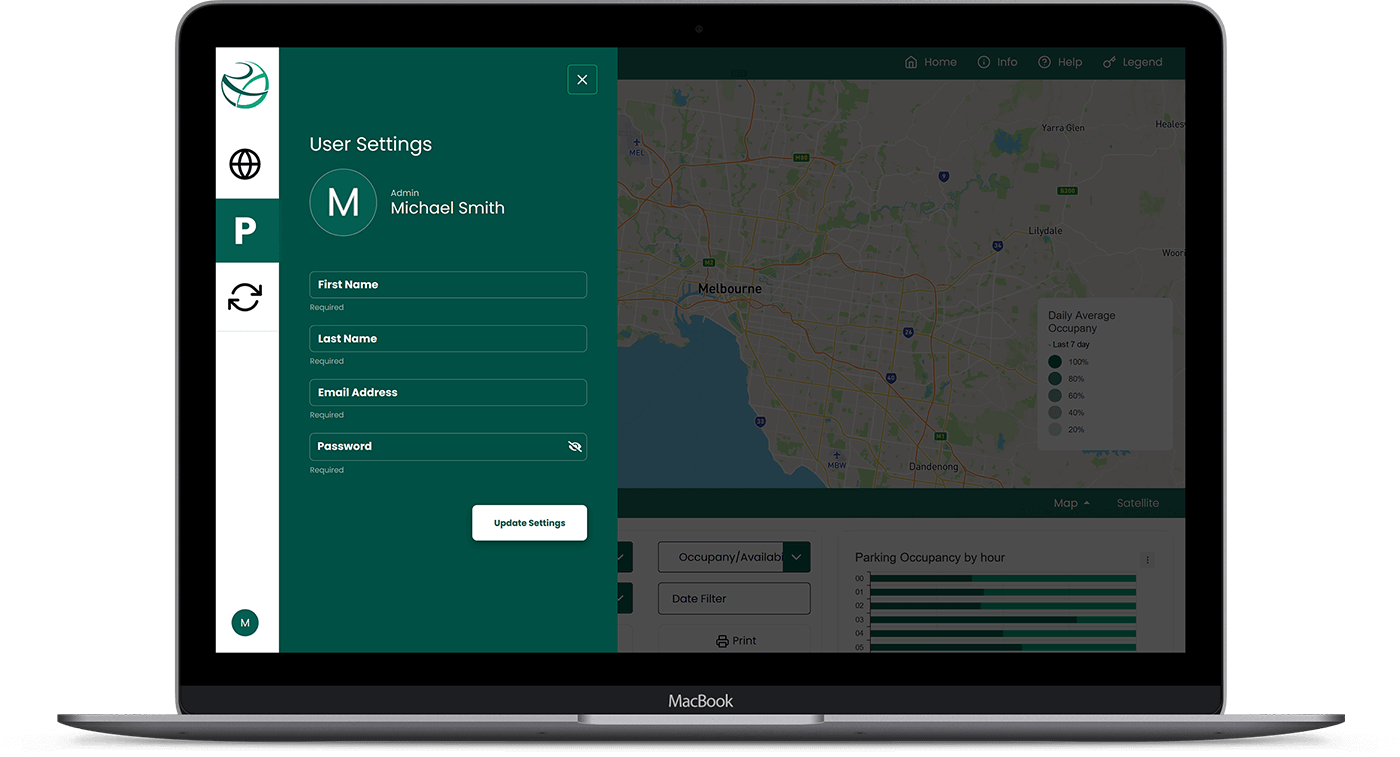Click the Update Settings button
The width and height of the screenshot is (1400, 757).
pos(529,523)
